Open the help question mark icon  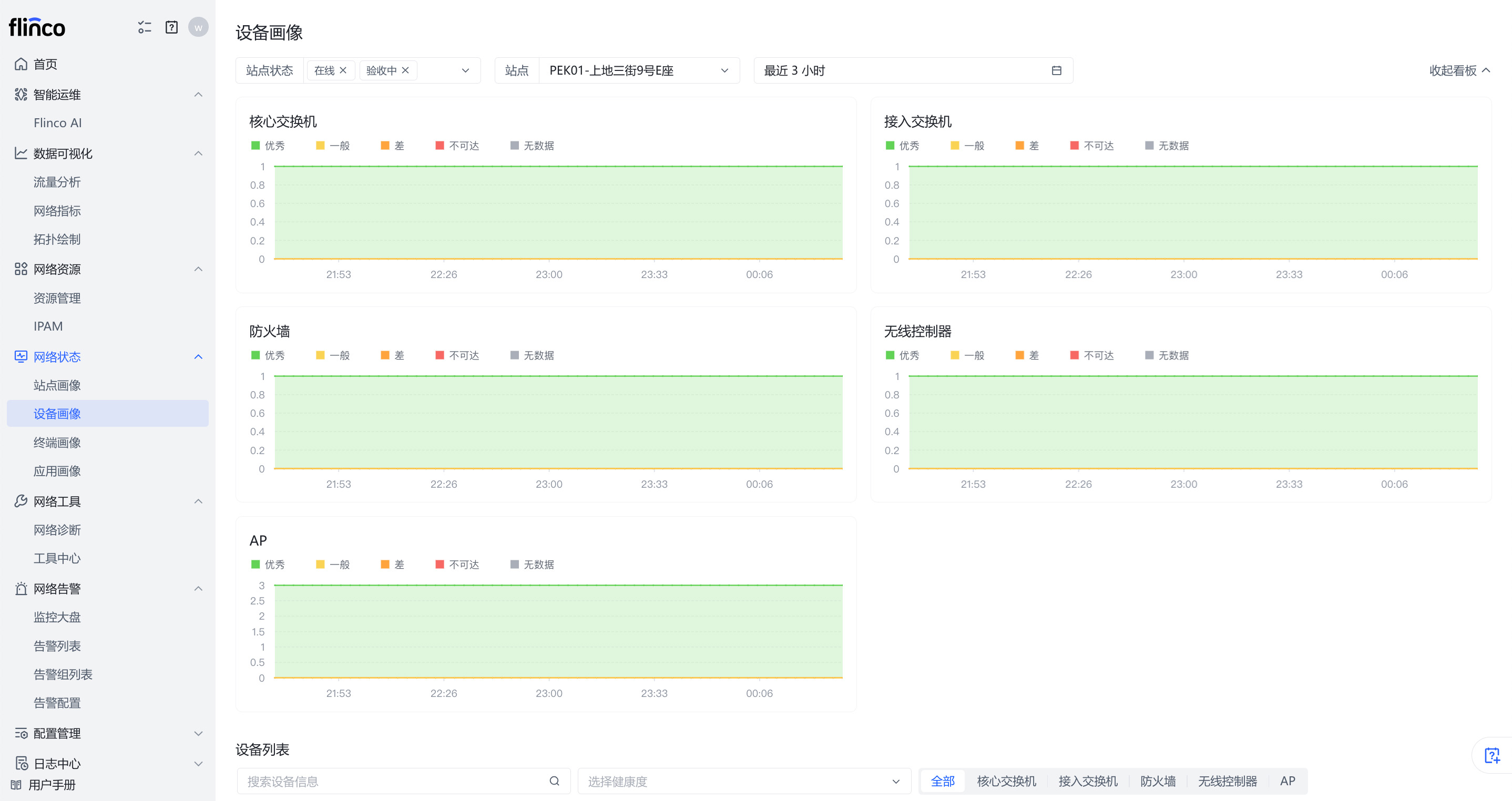[x=171, y=27]
